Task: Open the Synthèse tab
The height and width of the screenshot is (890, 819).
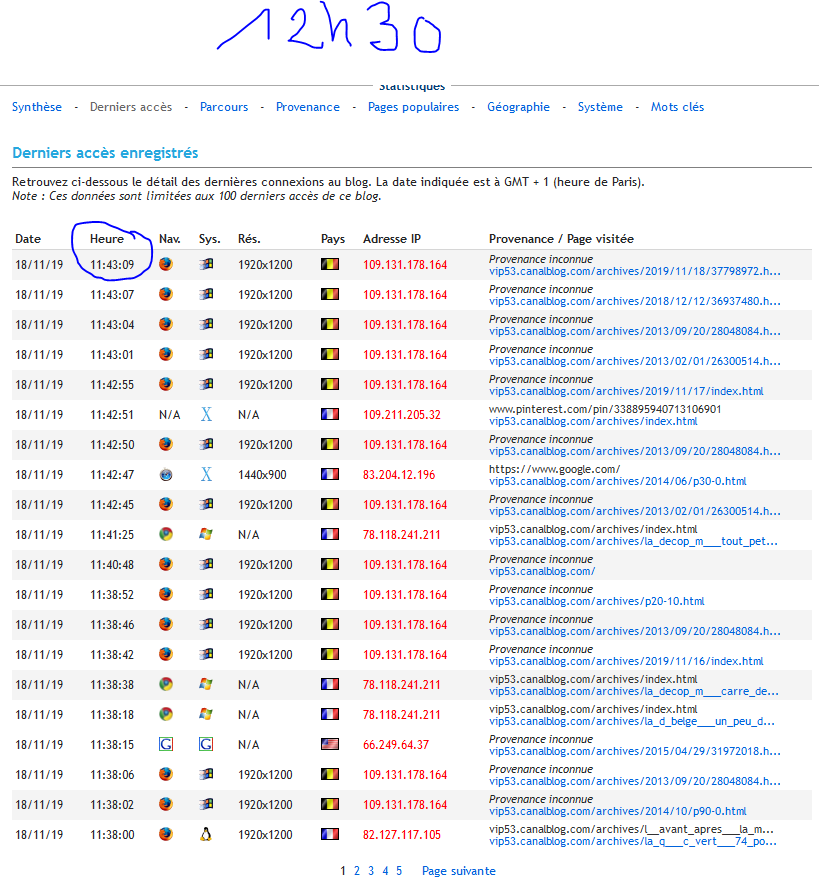Action: pos(37,107)
